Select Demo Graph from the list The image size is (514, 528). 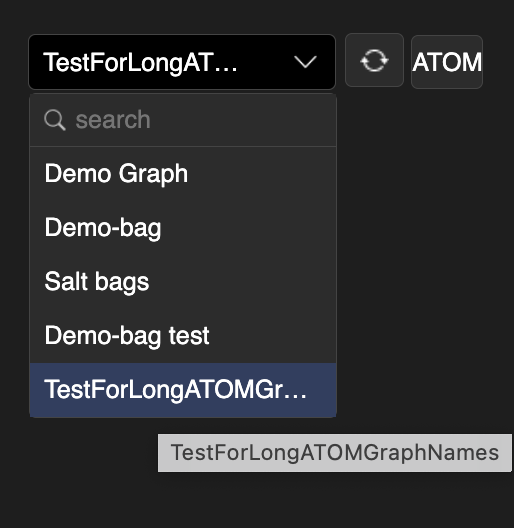[x=183, y=174]
